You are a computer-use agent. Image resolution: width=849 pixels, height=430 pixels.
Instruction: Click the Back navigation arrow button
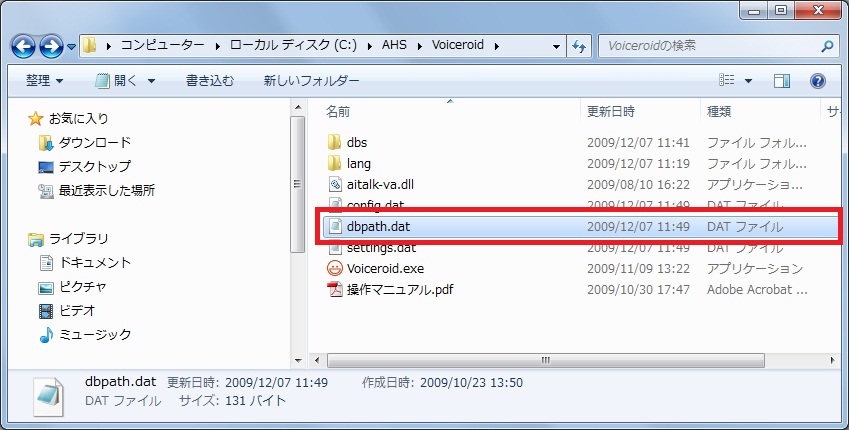(24, 46)
